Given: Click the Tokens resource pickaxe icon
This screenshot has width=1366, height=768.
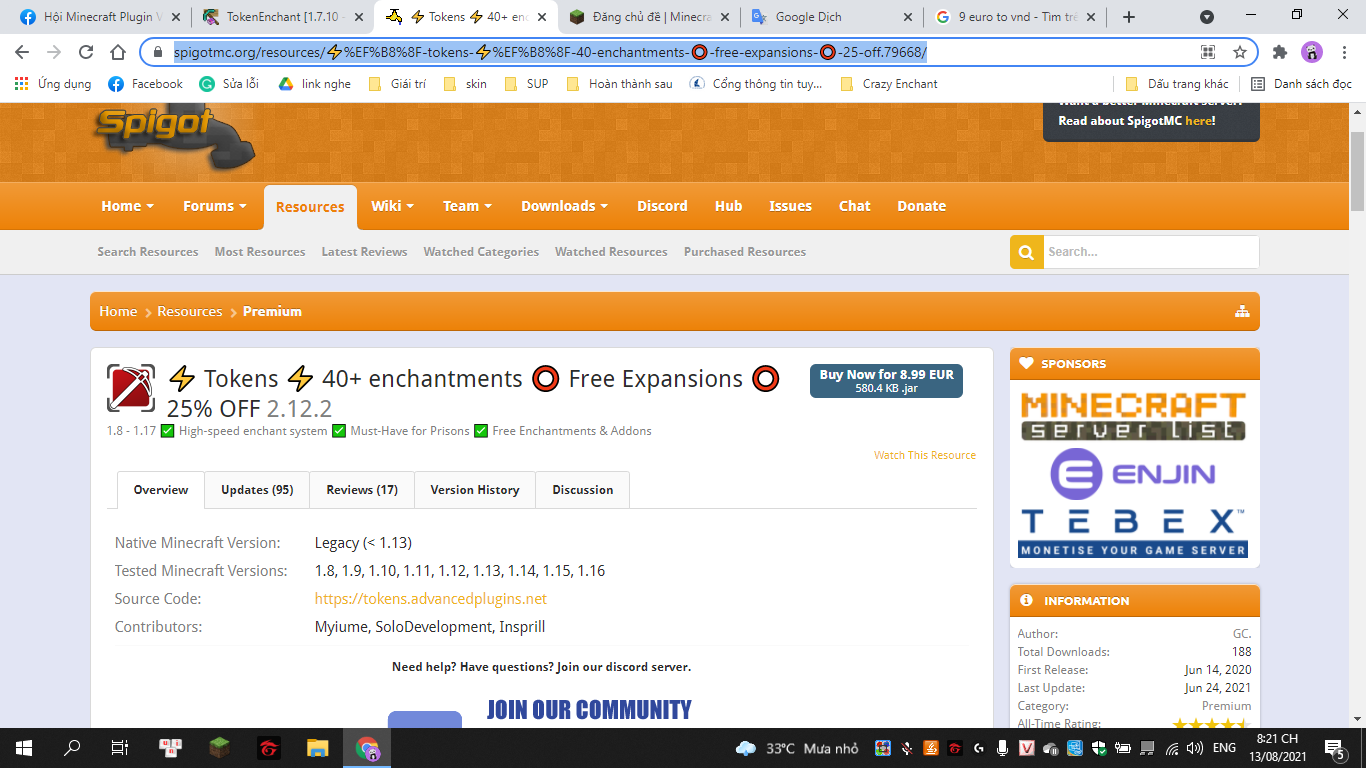Looking at the screenshot, I should tap(131, 388).
